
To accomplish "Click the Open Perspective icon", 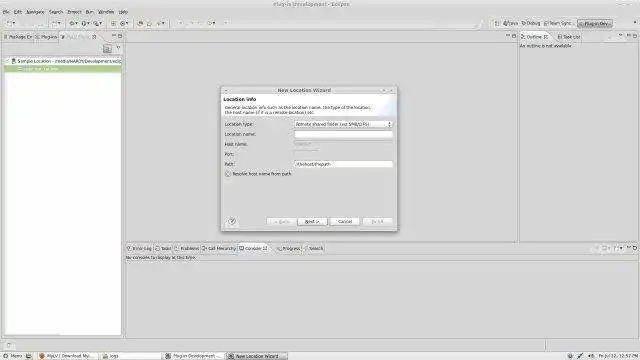I will [497, 24].
